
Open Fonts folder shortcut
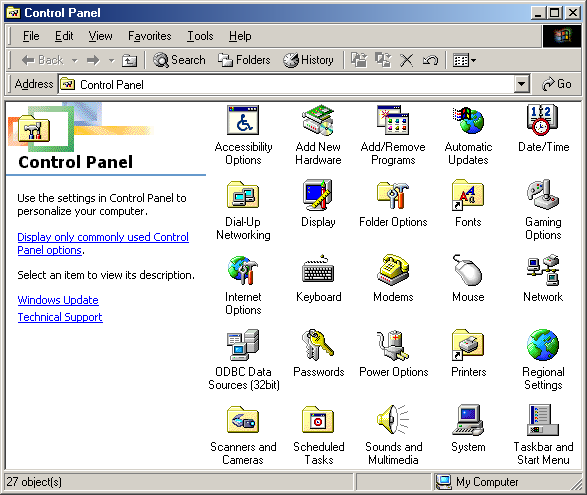click(x=468, y=195)
